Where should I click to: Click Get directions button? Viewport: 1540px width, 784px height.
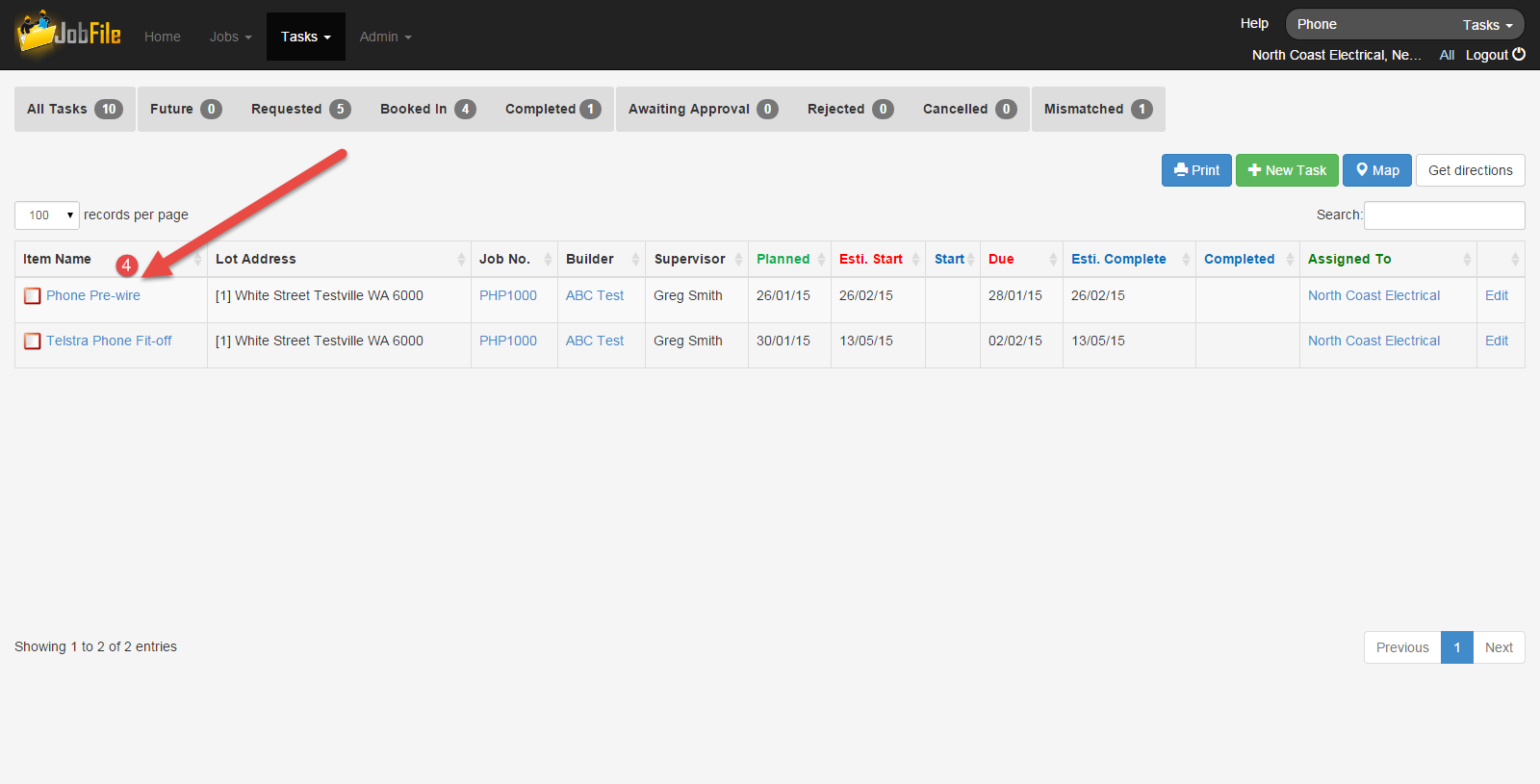1470,170
